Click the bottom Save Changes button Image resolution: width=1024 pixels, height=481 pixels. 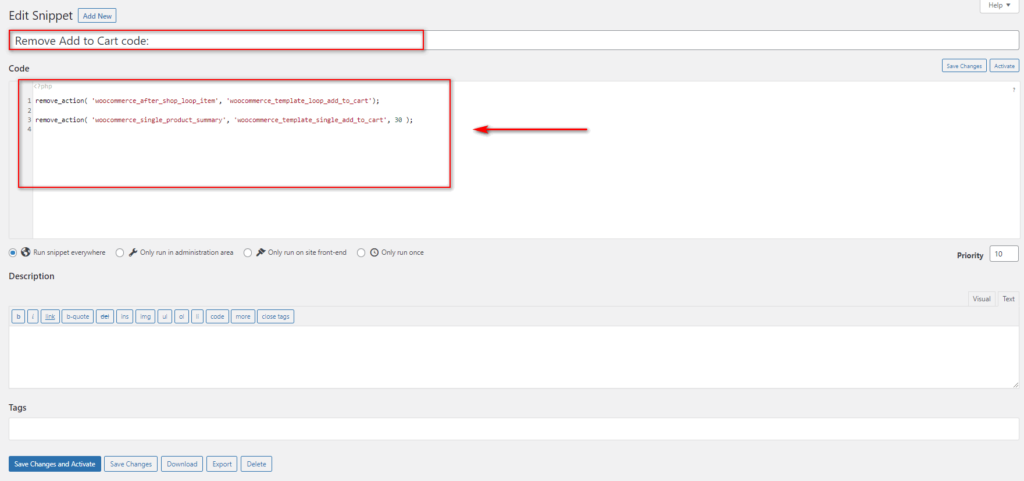[x=131, y=464]
